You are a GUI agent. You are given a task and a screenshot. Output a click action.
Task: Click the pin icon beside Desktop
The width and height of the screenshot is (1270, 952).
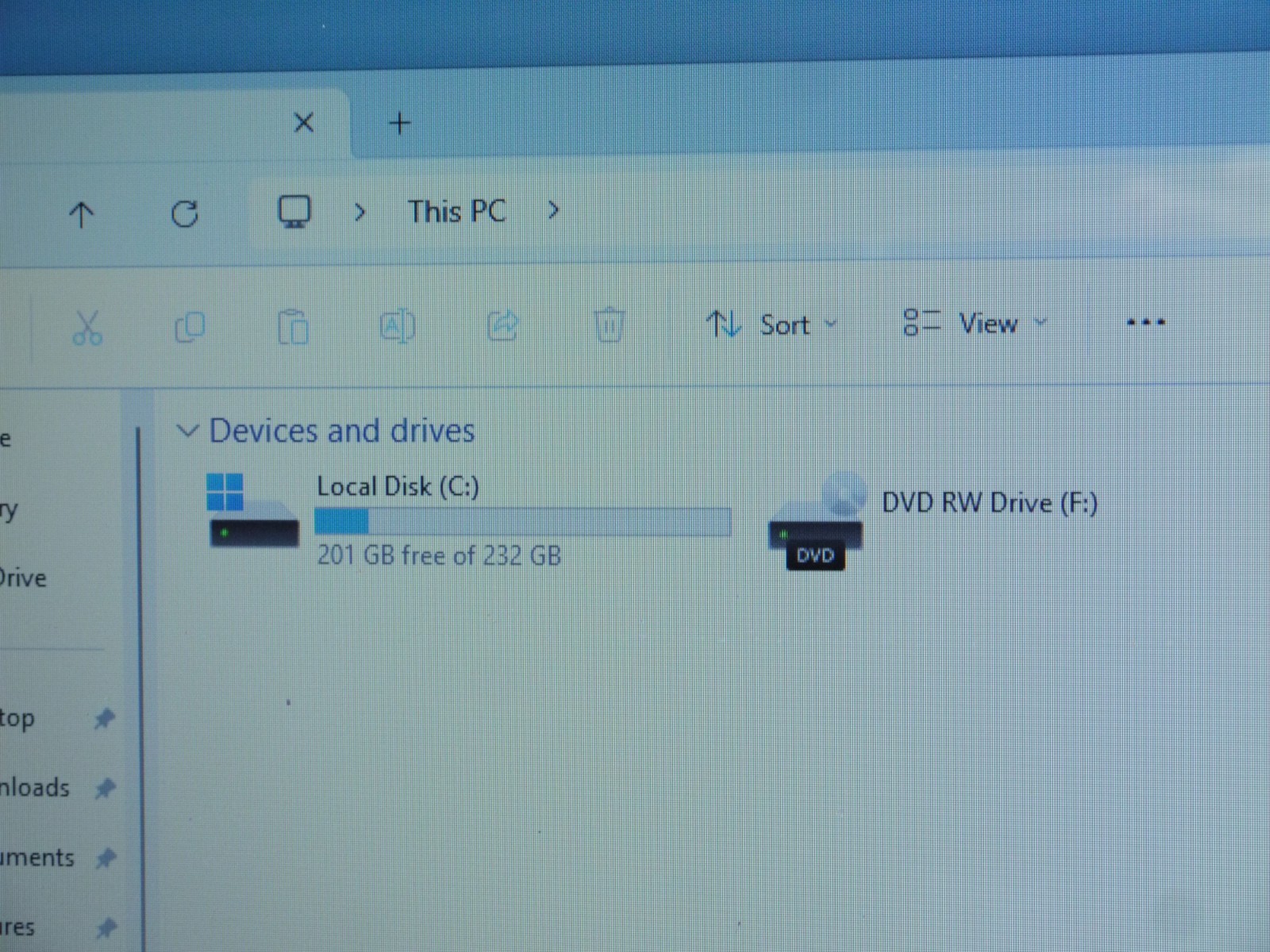pyautogui.click(x=104, y=719)
